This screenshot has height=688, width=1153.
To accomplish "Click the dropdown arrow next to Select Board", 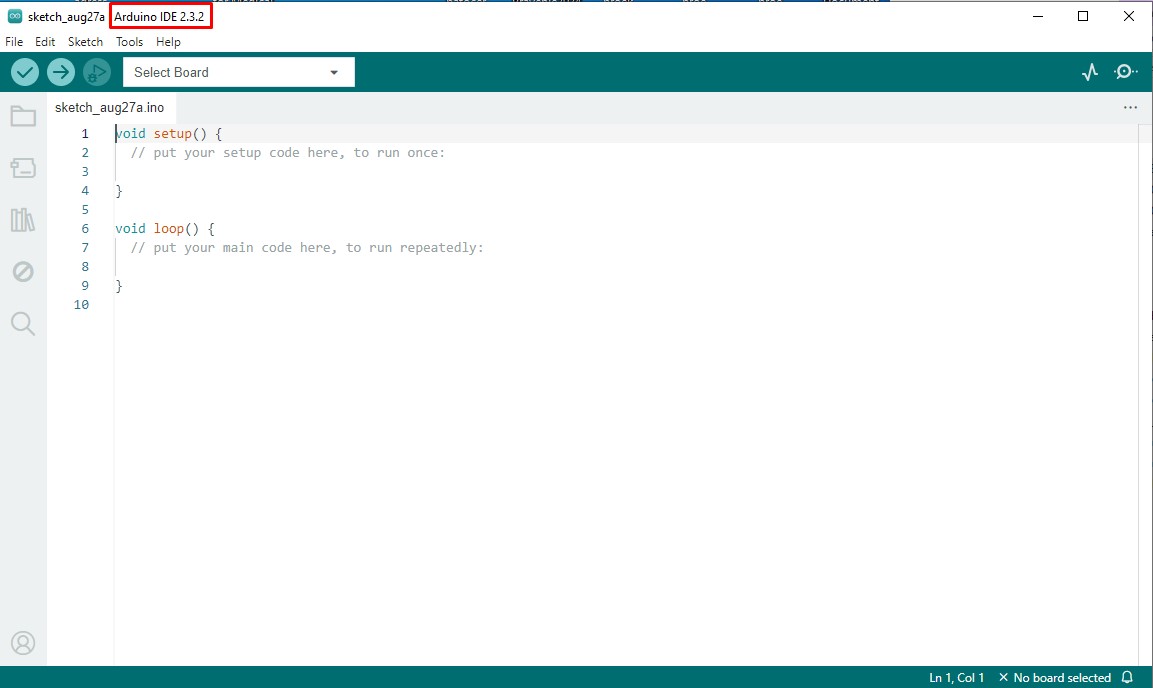I will 334,71.
